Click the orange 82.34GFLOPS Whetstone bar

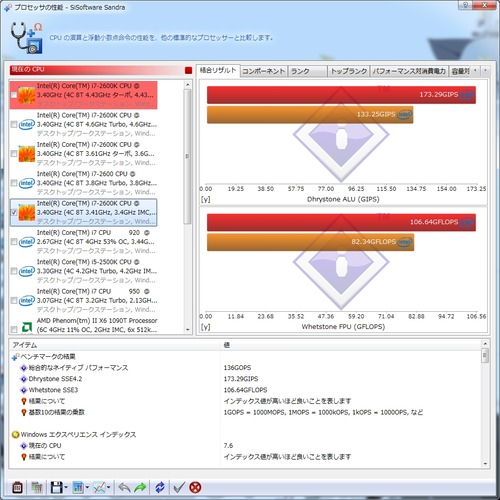[310, 242]
